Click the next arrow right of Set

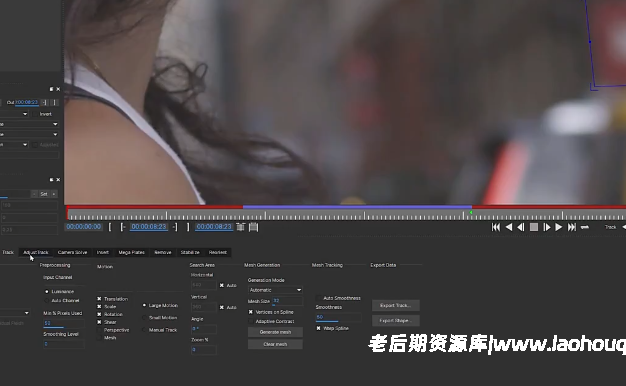tap(54, 194)
